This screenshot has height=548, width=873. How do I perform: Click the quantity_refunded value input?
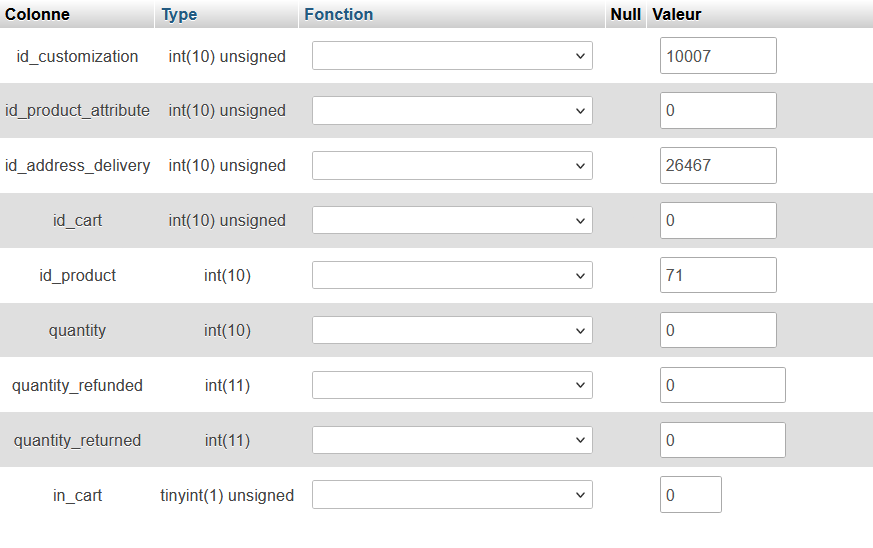pos(722,385)
